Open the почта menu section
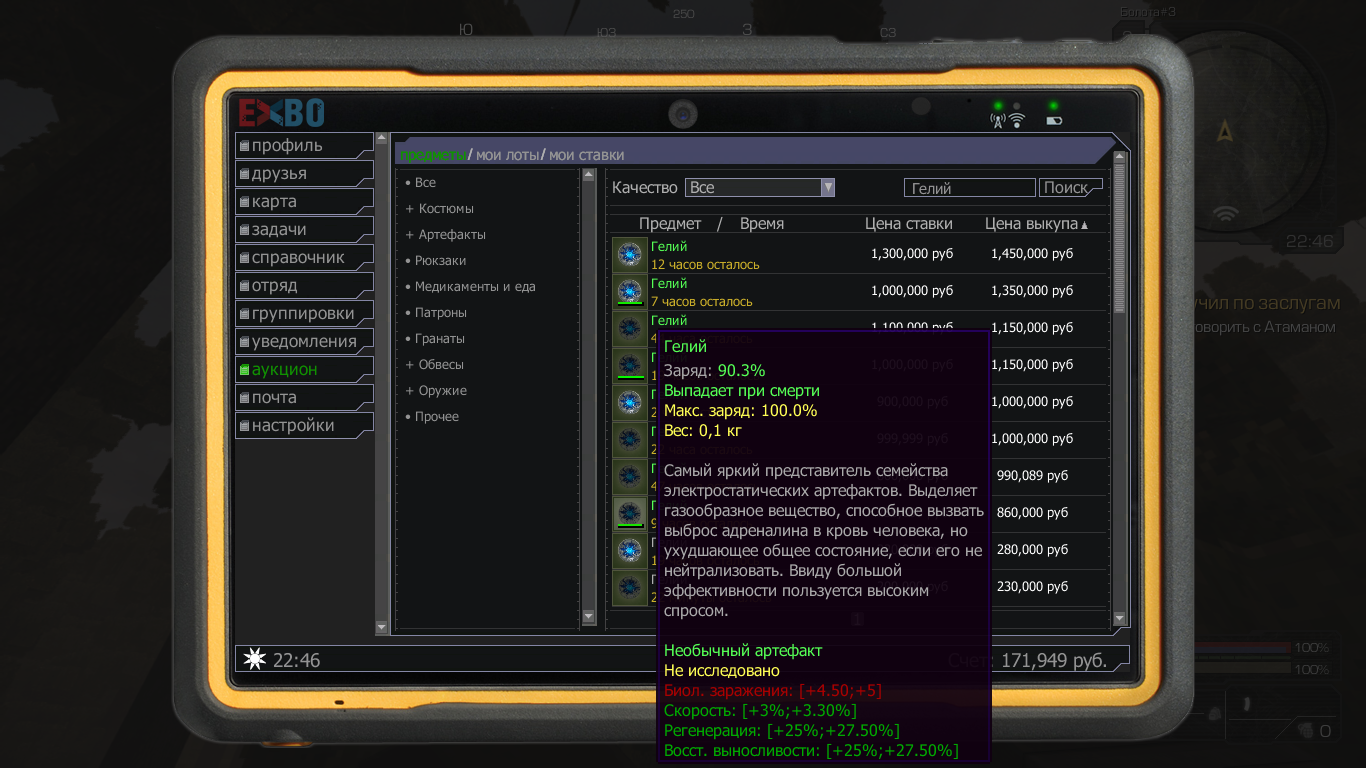This screenshot has height=768, width=1366. click(304, 397)
